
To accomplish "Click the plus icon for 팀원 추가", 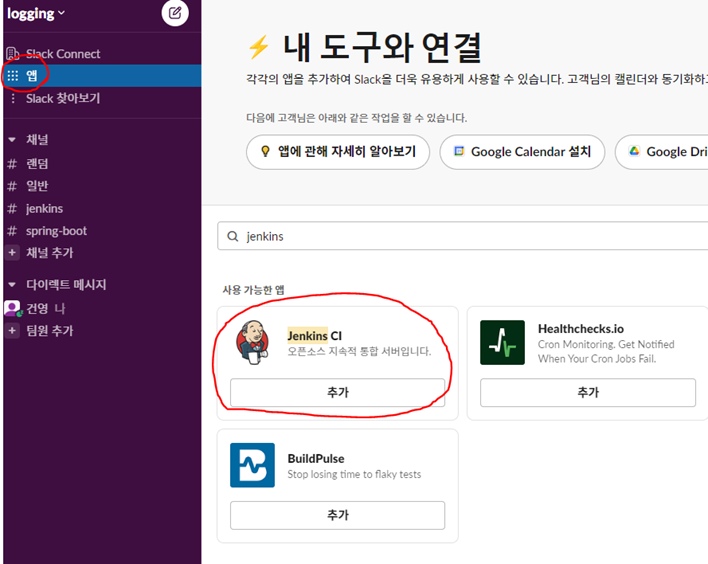I will tap(12, 331).
